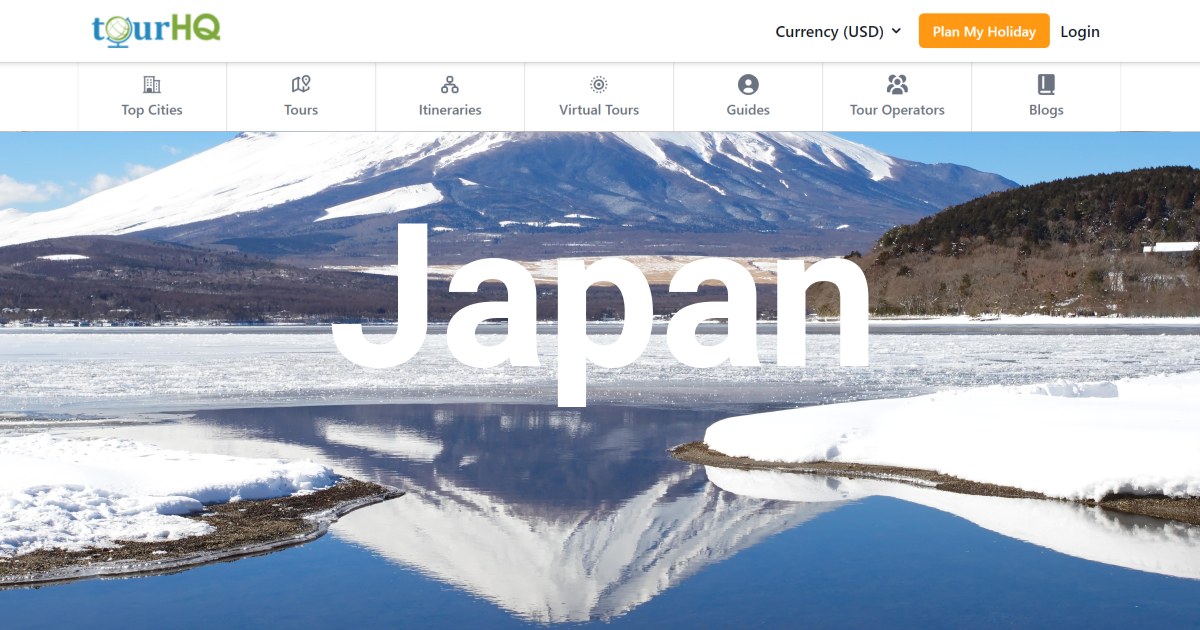Expand the currency selector chevron
The image size is (1200, 630).
coord(898,31)
